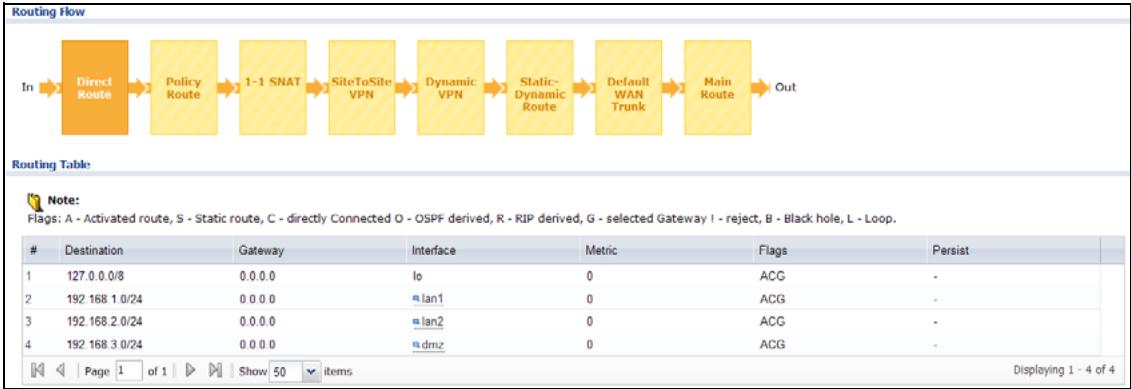Image resolution: width=1131 pixels, height=389 pixels.
Task: Go to the first page icon
Action: pyautogui.click(x=39, y=371)
